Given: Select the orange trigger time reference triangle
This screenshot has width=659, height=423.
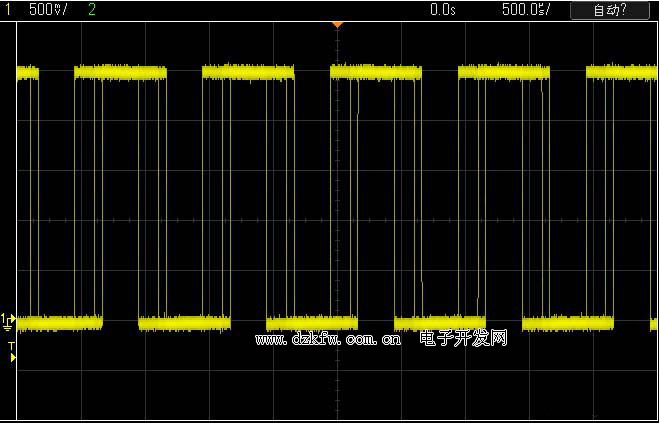Looking at the screenshot, I should (337, 23).
